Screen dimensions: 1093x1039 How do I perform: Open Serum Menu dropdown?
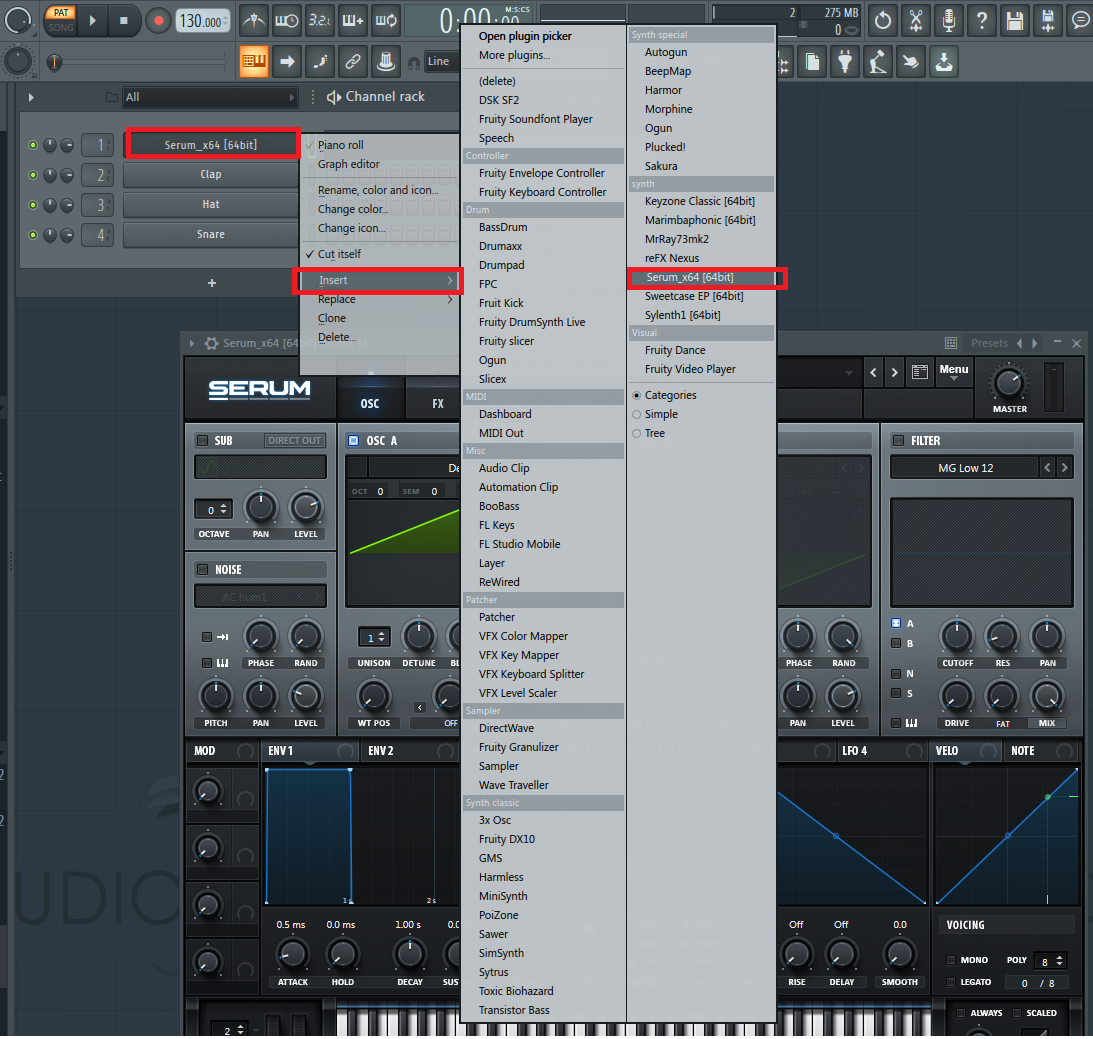[954, 372]
